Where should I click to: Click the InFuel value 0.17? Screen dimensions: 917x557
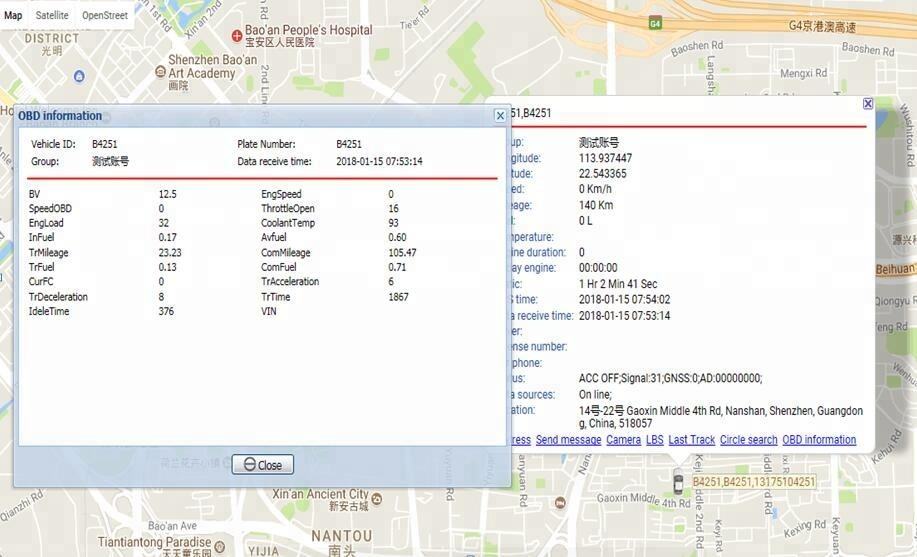click(x=167, y=238)
